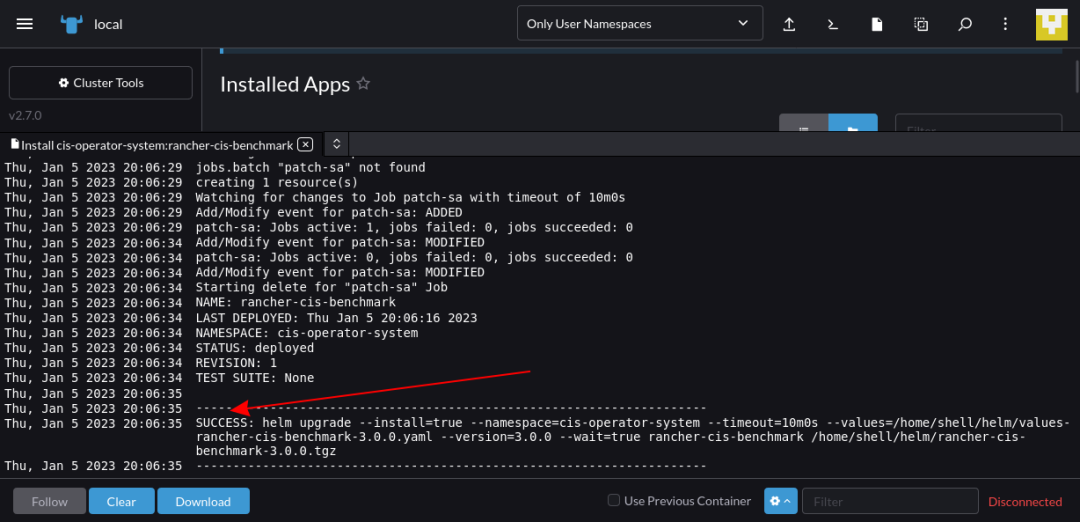Open the vertical three-dot menu
Screen dimensions: 1080x522
1005,24
